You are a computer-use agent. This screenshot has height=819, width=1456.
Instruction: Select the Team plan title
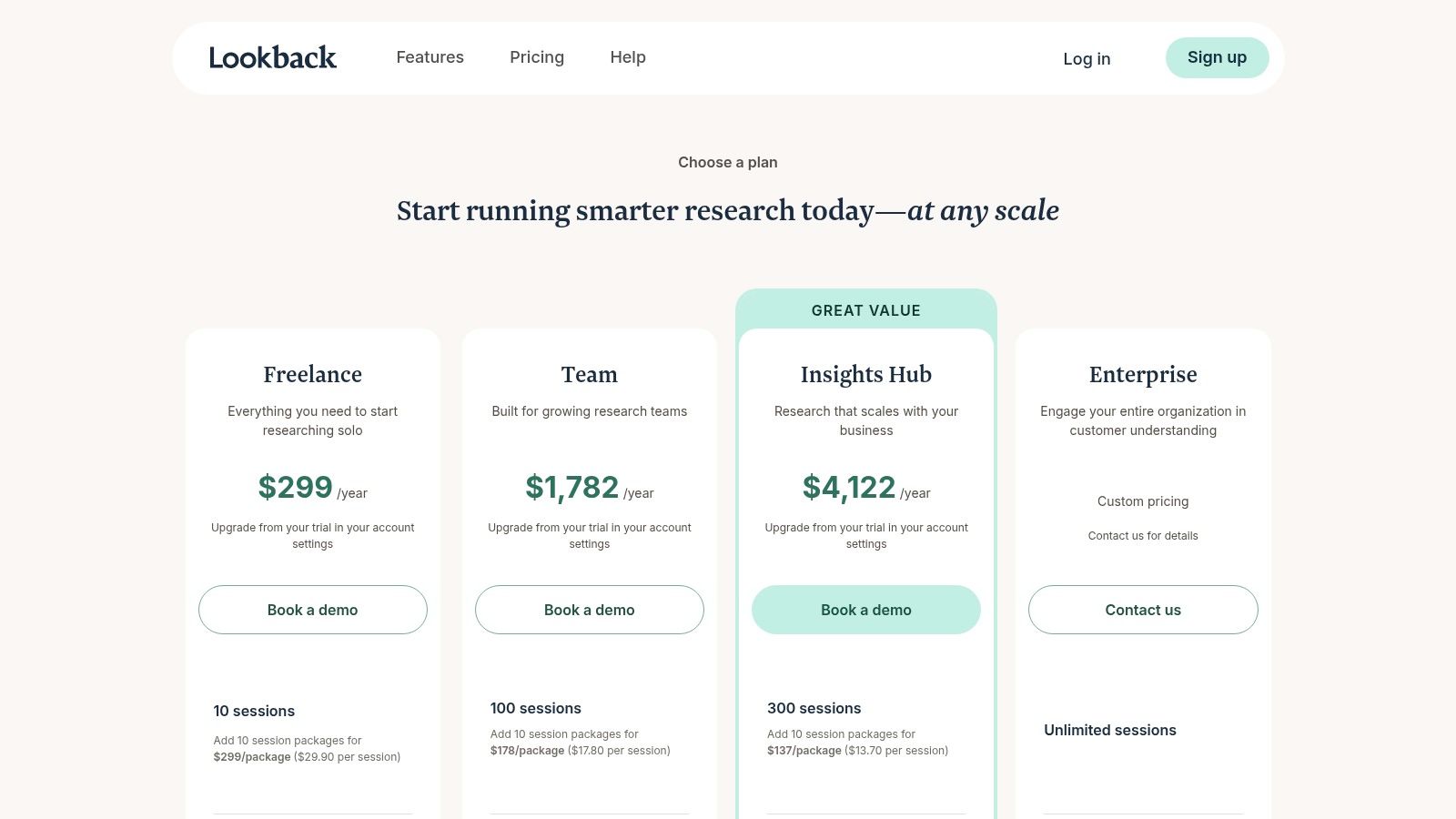(x=590, y=374)
